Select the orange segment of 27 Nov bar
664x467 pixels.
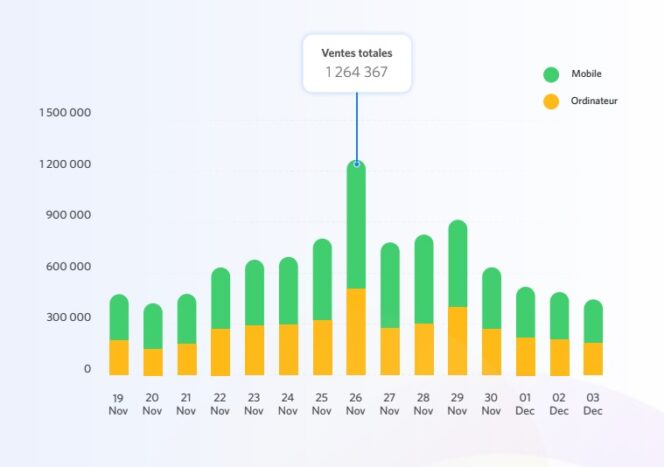click(390, 351)
